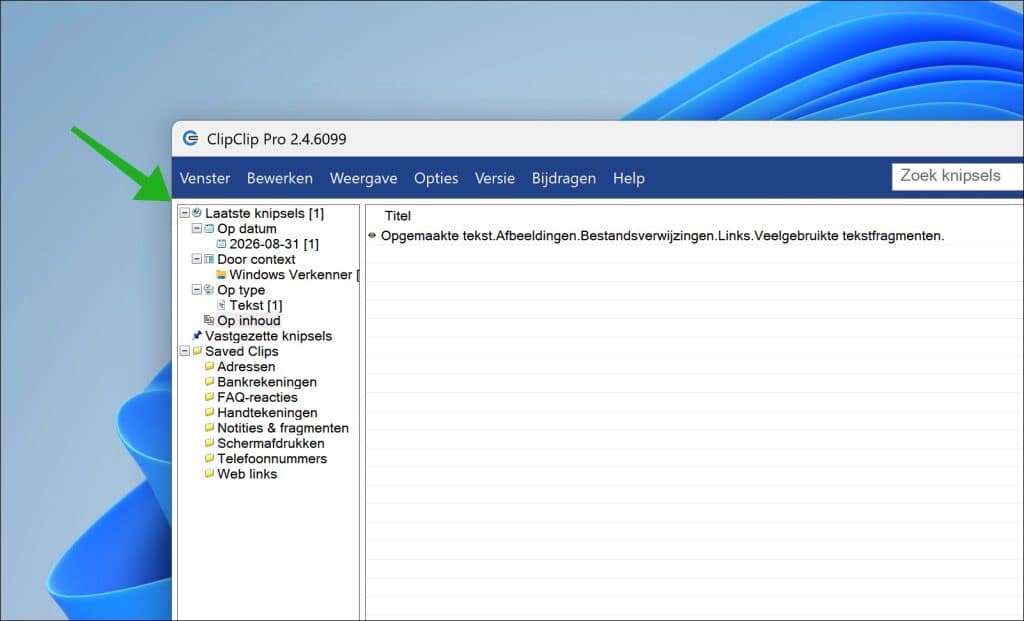
Task: Select Laatste knipsels [1] in the tree
Action: click(264, 214)
